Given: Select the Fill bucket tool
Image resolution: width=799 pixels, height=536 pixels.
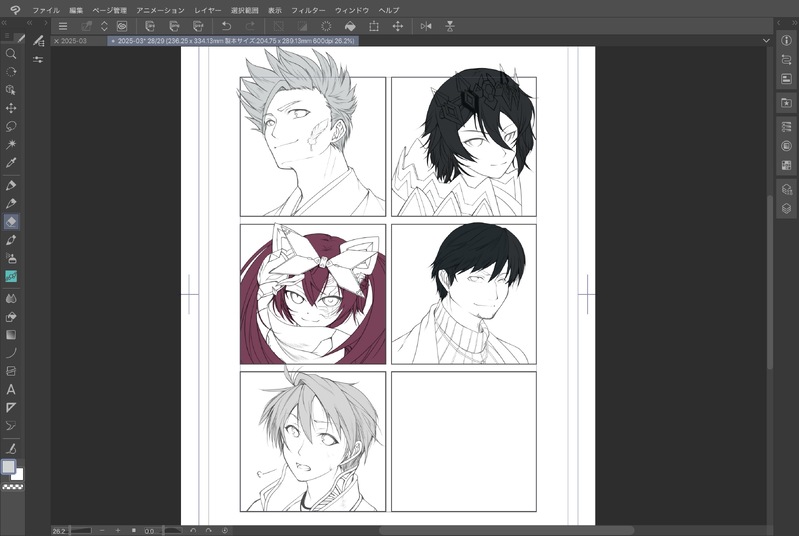Looking at the screenshot, I should click(11, 317).
